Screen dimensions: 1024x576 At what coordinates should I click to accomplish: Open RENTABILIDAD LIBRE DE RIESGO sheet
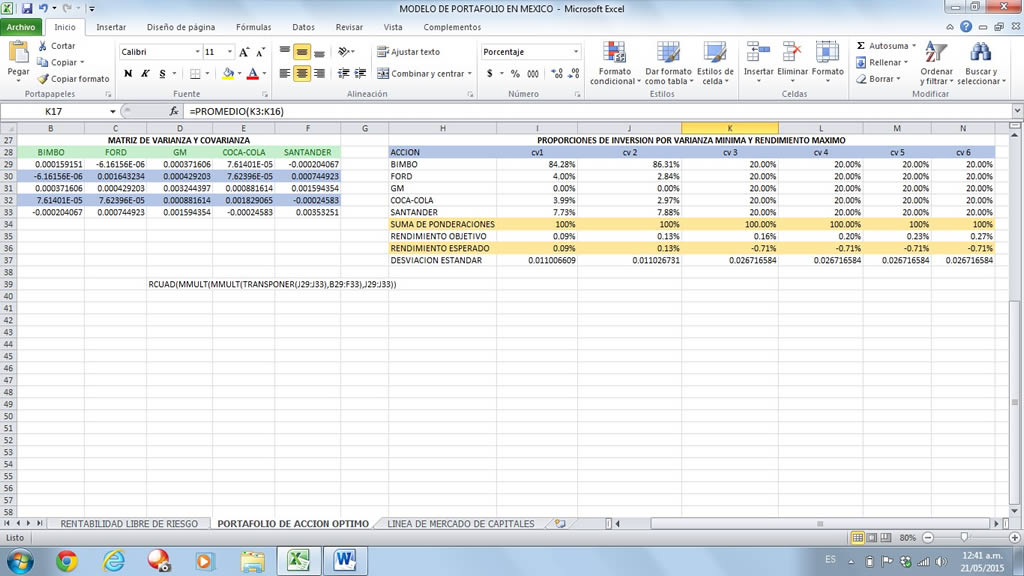[x=129, y=524]
